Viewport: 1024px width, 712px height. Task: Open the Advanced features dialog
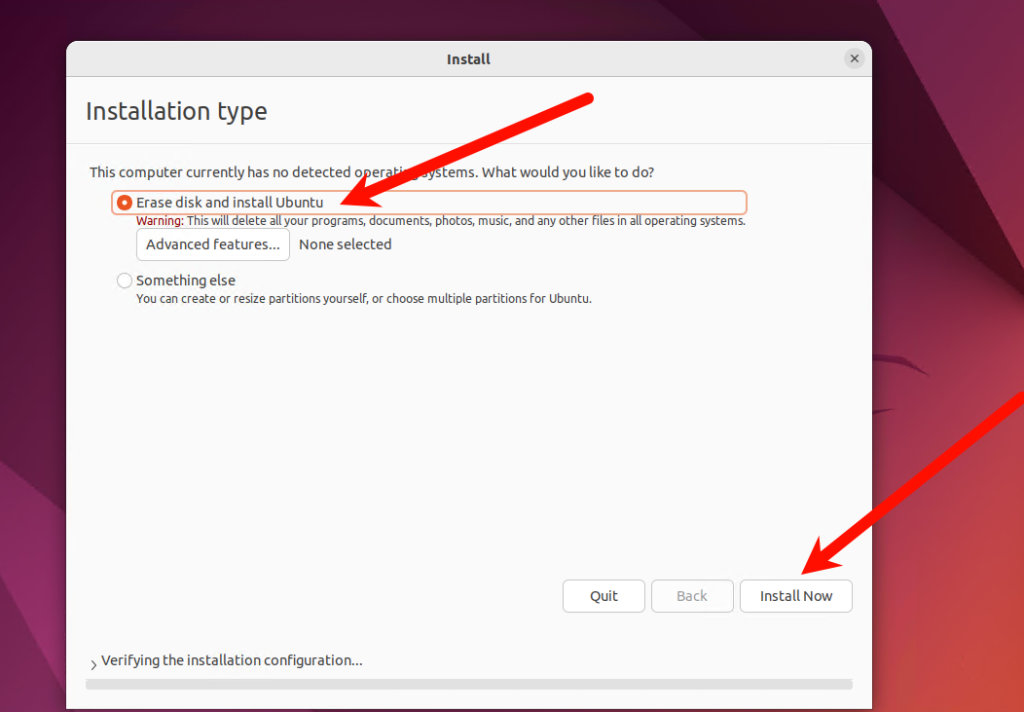point(213,244)
